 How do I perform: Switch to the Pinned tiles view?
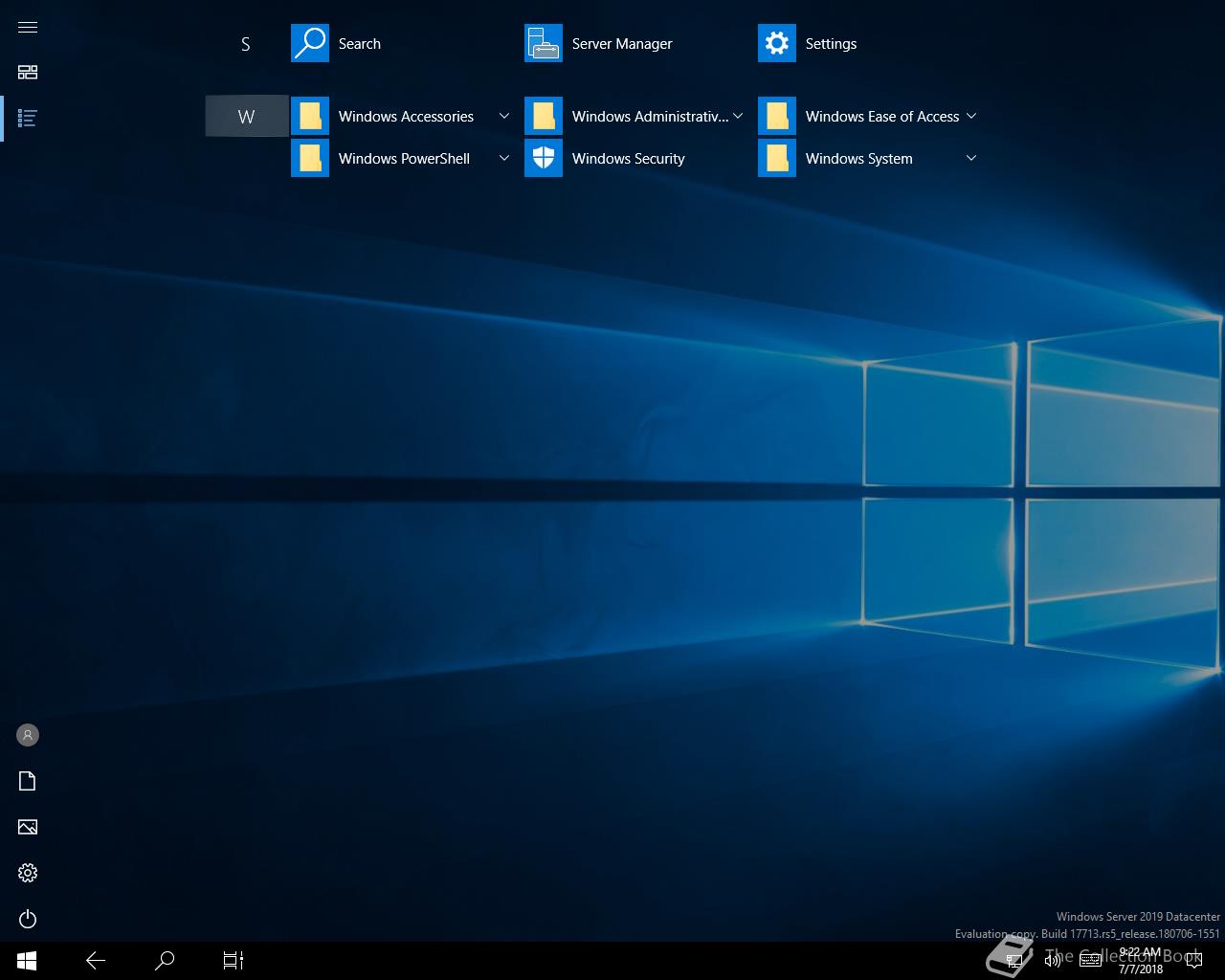click(28, 73)
